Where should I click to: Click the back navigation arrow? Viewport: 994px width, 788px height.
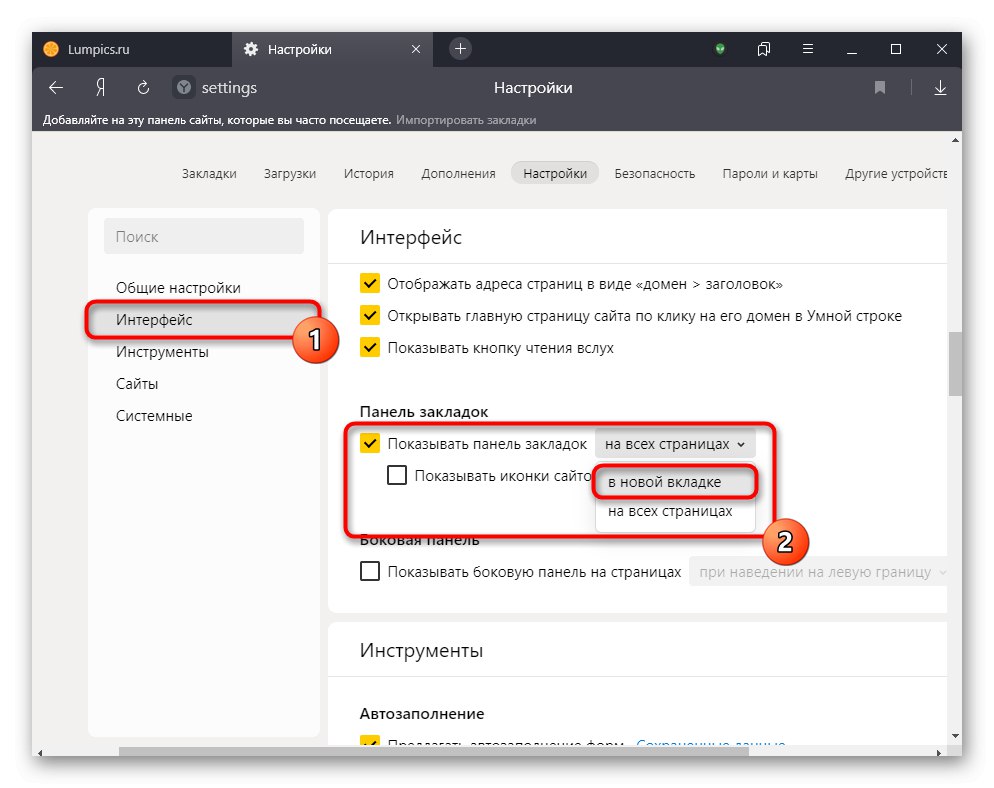coord(55,88)
